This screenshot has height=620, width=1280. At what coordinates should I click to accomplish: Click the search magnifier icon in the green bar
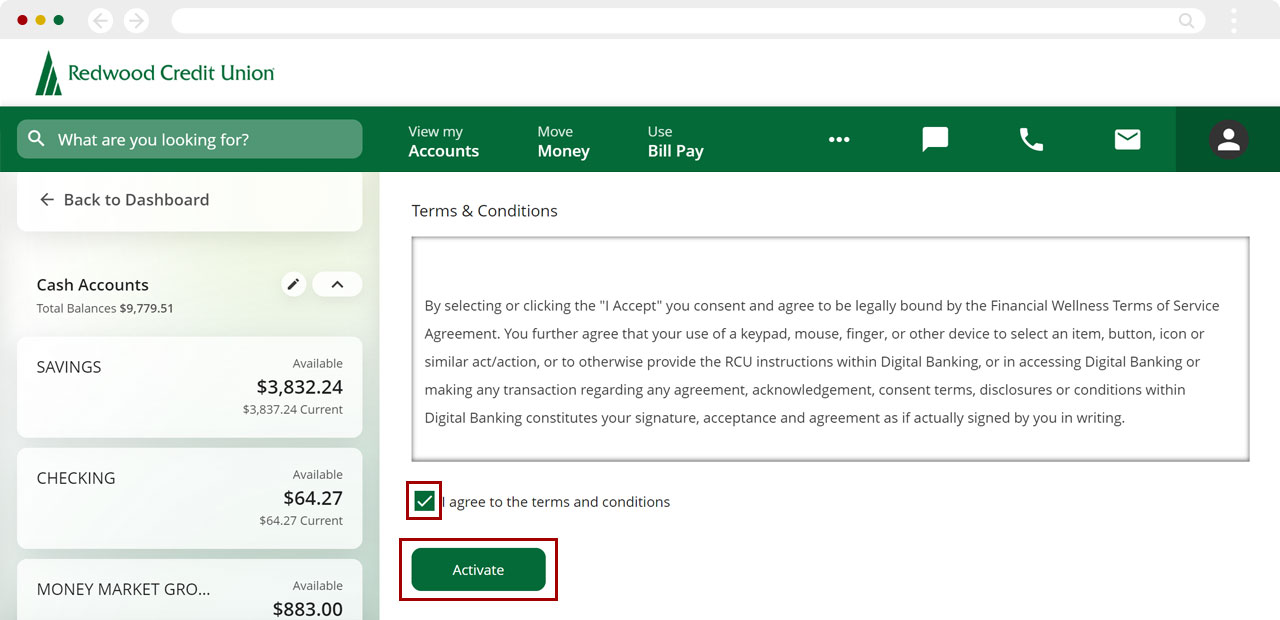[37, 139]
